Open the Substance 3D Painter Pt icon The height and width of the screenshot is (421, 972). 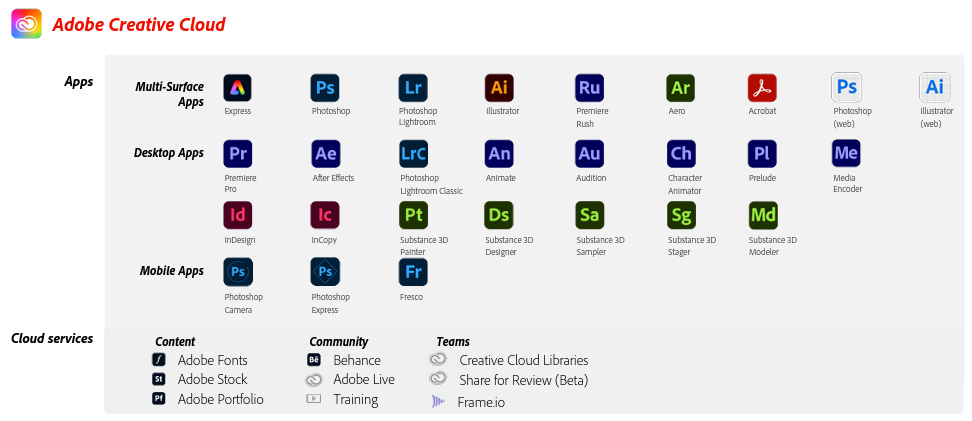413,216
